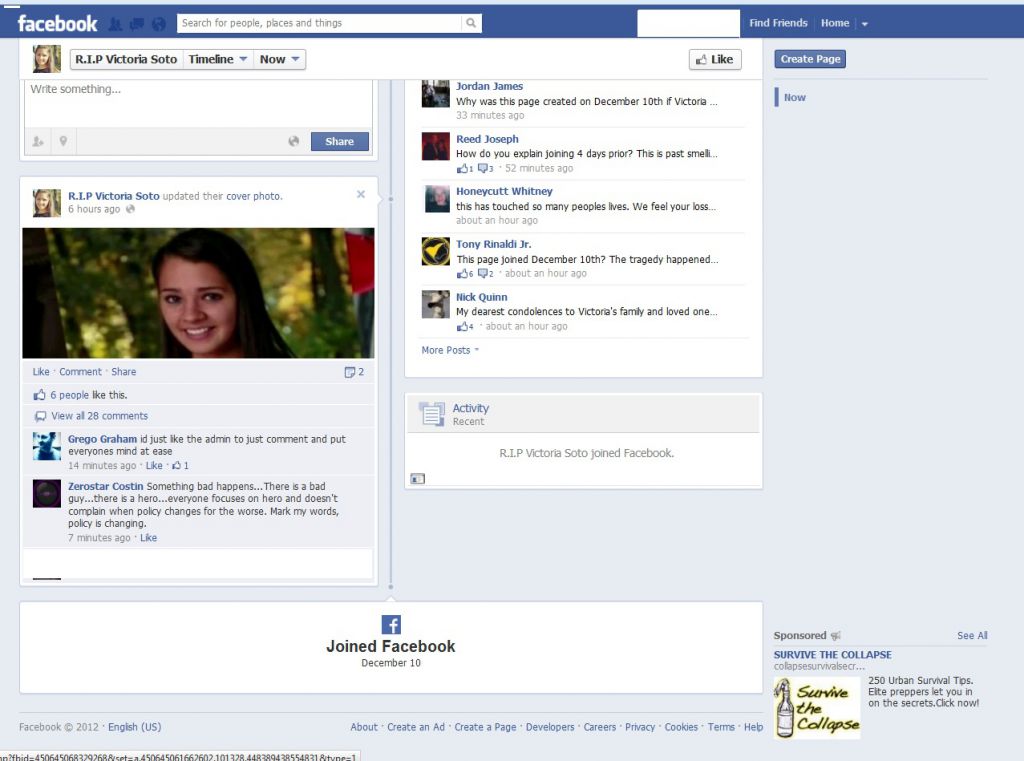Click the search magnifier icon
Screen dimensions: 1024x761
(x=471, y=23)
